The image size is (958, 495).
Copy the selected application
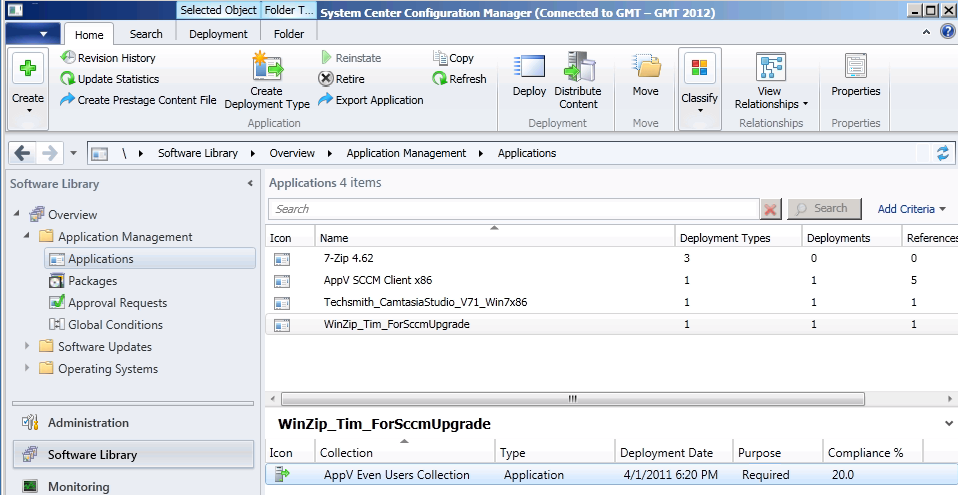[x=453, y=58]
